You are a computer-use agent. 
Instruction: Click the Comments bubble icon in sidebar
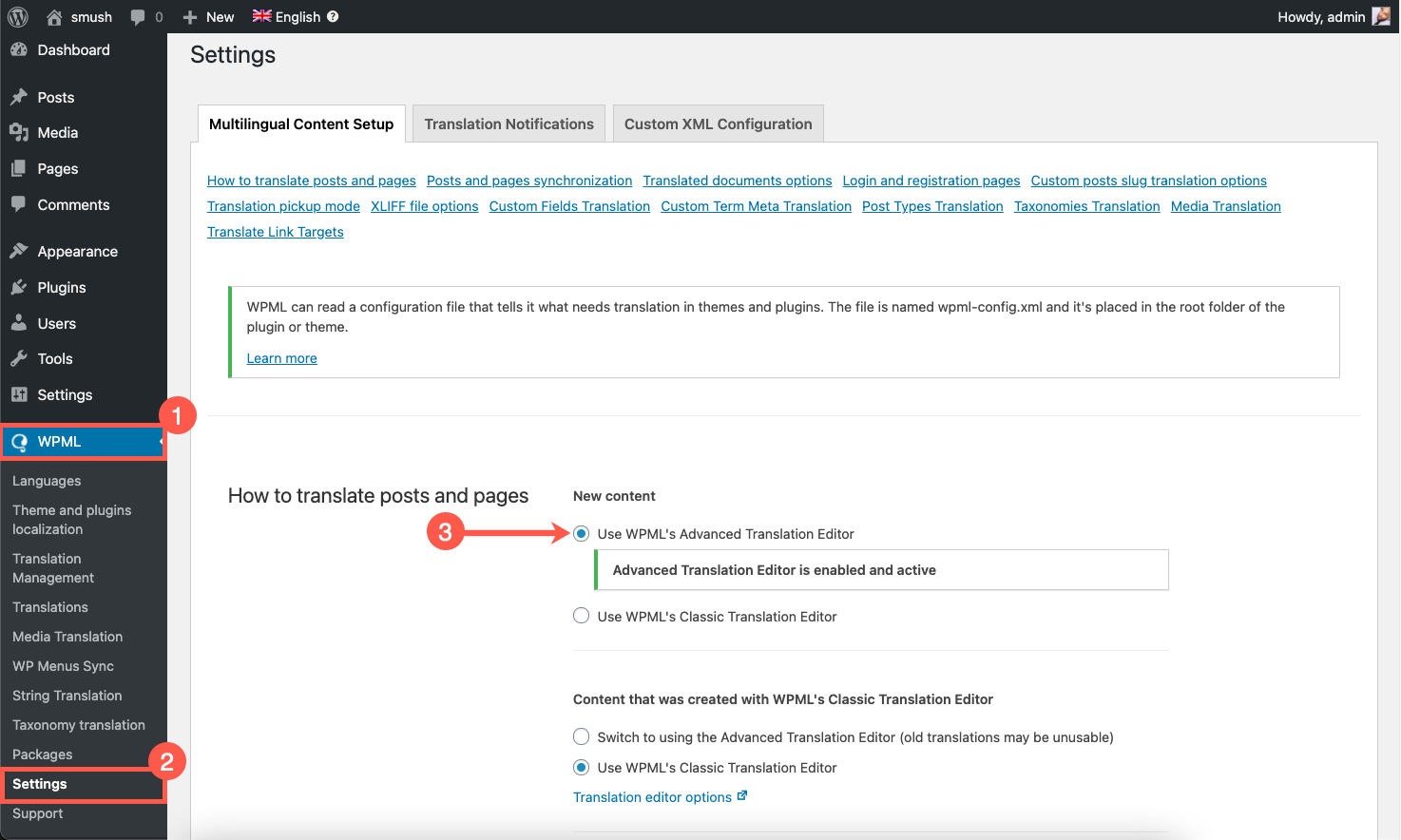pyautogui.click(x=18, y=204)
